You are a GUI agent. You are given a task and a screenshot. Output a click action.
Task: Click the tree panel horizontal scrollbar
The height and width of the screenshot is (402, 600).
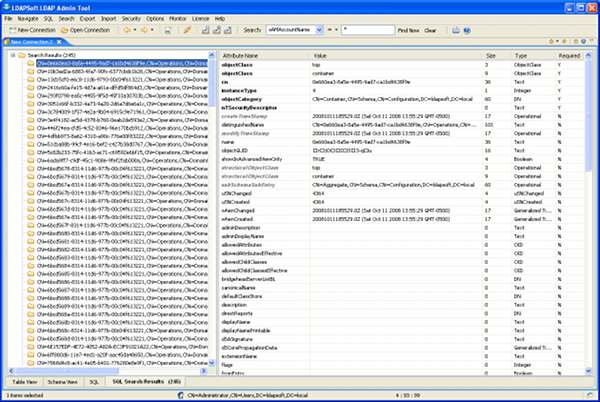click(x=108, y=371)
